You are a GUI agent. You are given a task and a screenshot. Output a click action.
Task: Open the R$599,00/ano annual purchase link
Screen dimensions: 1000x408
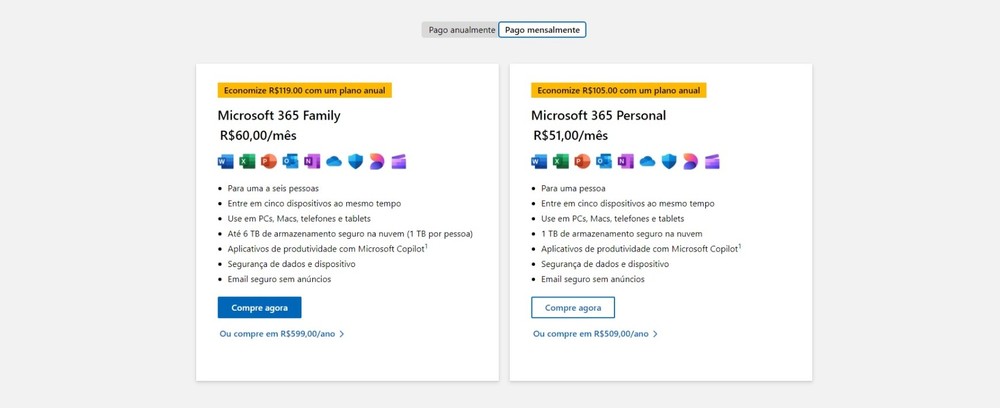point(277,333)
